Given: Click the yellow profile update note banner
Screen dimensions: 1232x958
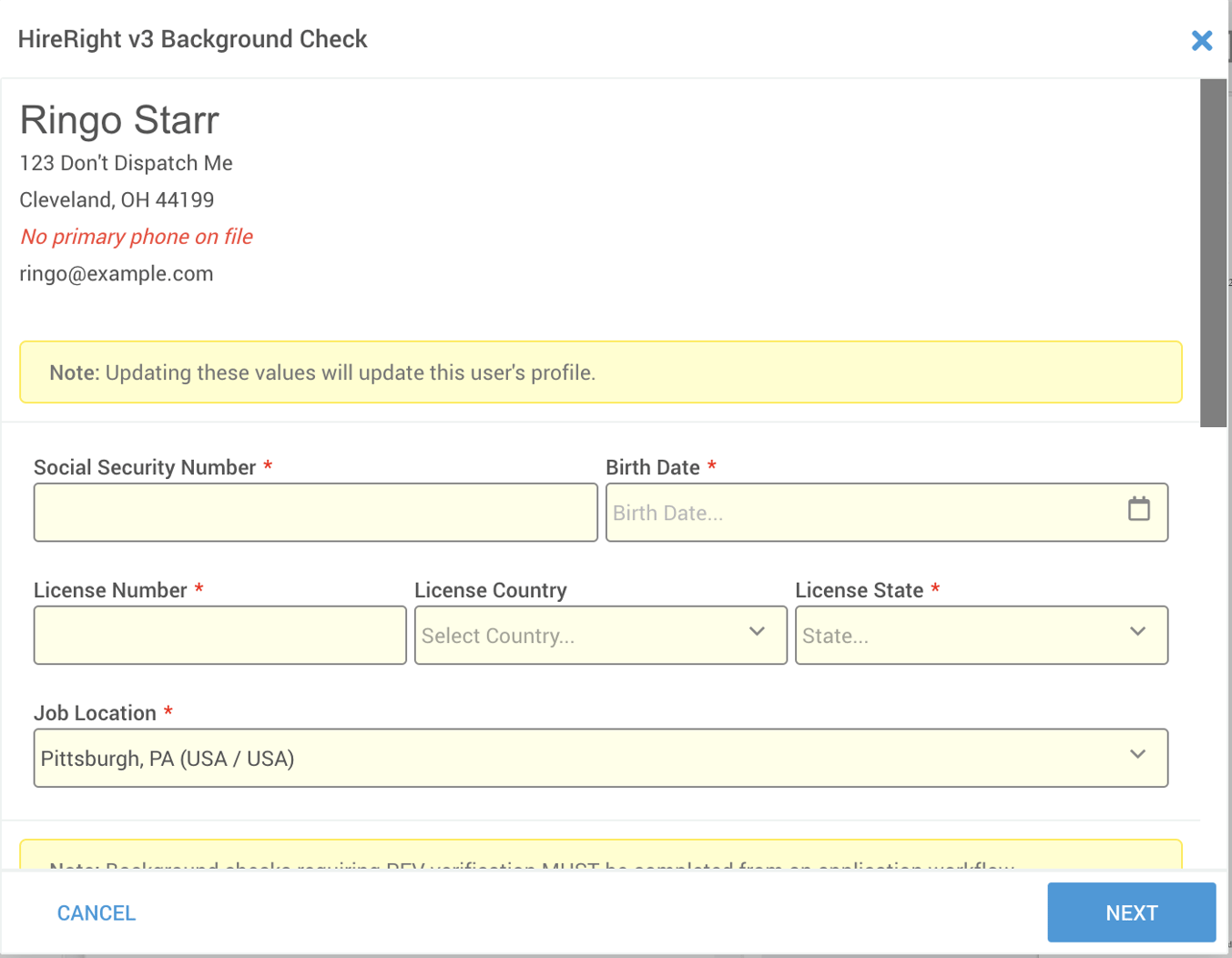Looking at the screenshot, I should [x=600, y=372].
